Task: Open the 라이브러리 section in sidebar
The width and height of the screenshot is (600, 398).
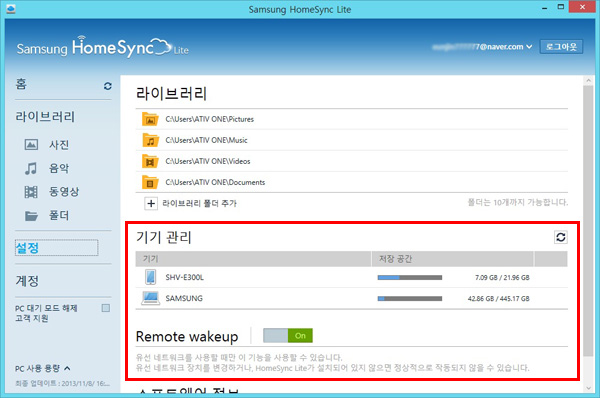Action: tap(45, 117)
